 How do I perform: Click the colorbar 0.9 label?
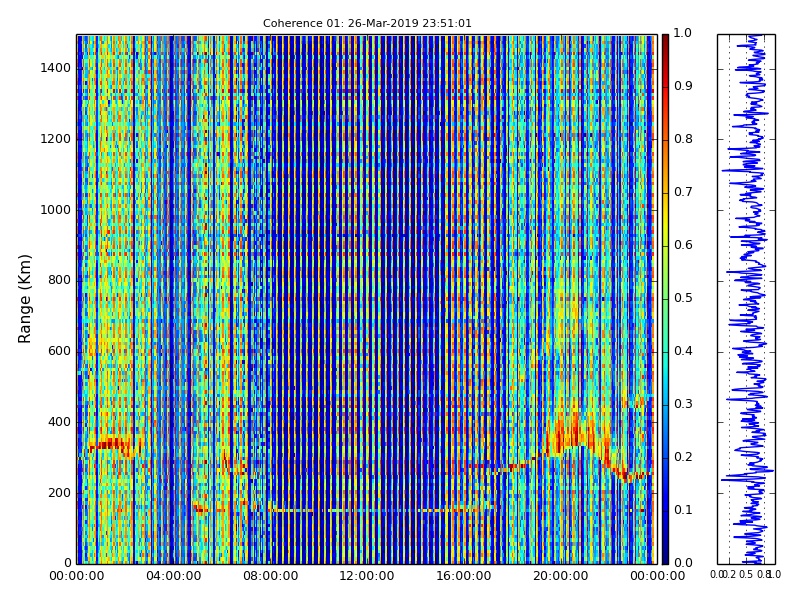tap(683, 86)
